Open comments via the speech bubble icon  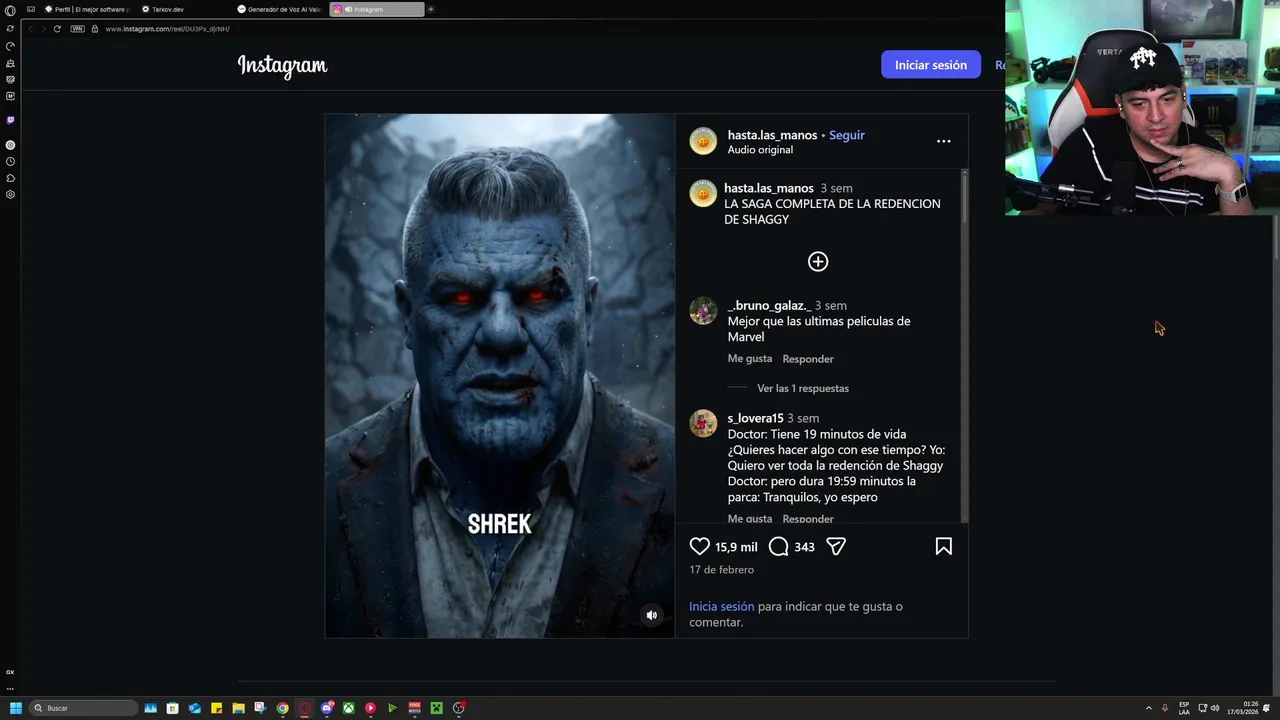(778, 547)
